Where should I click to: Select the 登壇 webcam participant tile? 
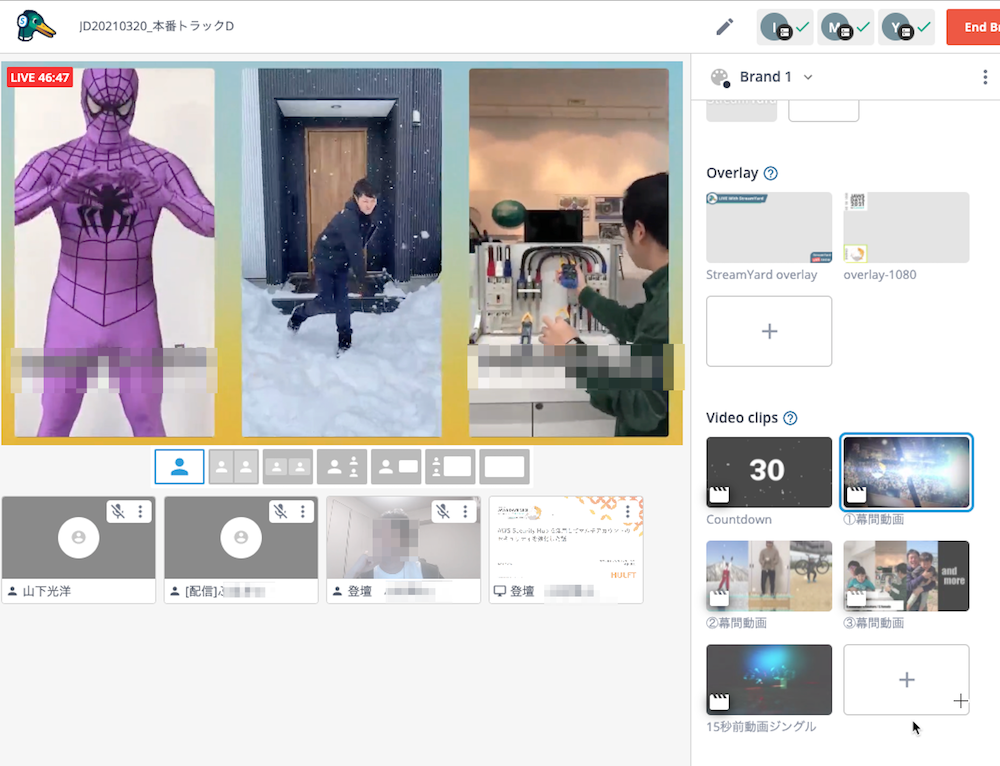403,550
